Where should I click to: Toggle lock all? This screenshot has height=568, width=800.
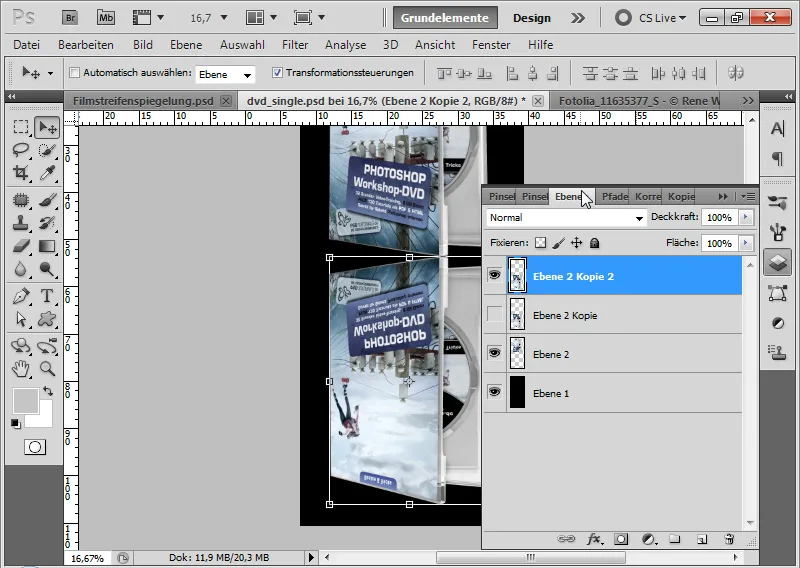(x=594, y=243)
